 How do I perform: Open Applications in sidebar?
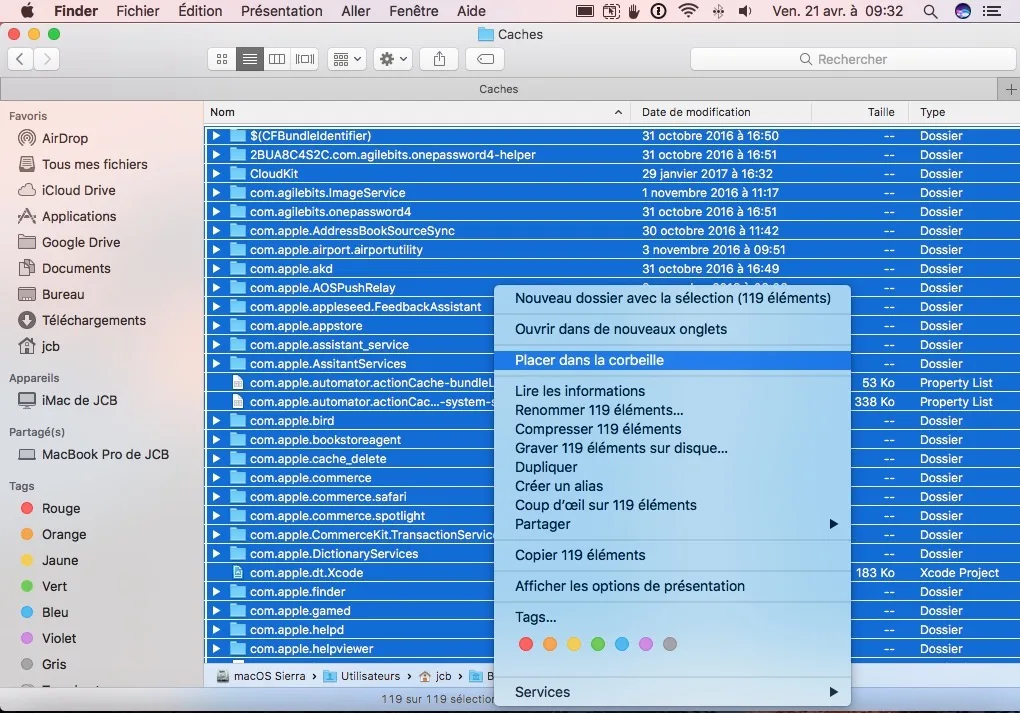point(67,216)
